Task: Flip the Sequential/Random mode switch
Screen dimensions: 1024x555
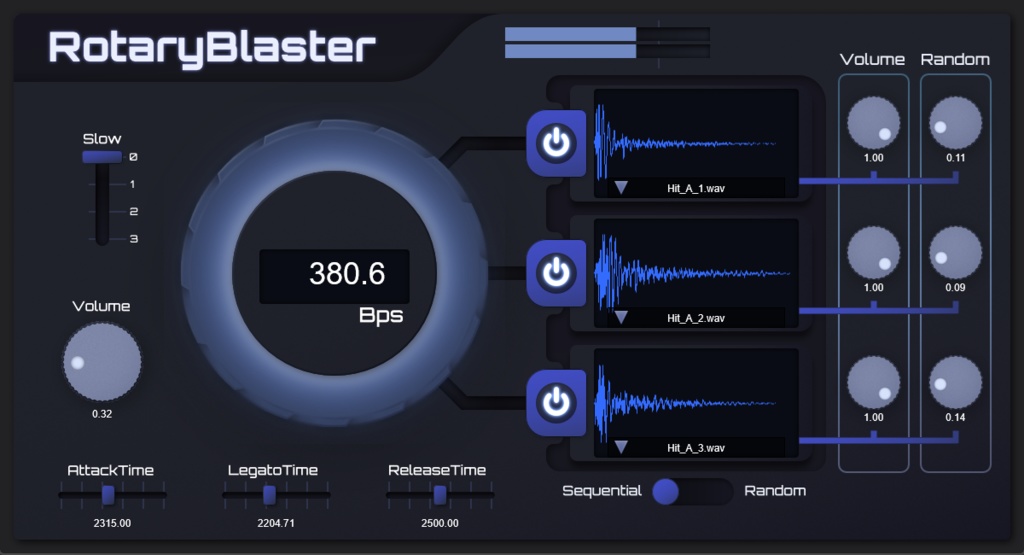Action: coord(693,491)
